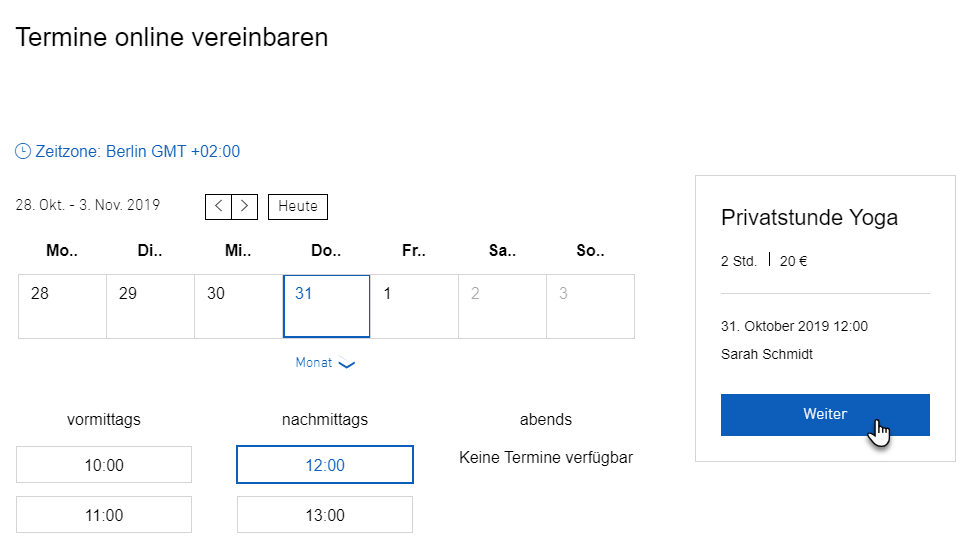Click Weiter to continue booking
Image resolution: width=966 pixels, height=540 pixels.
[825, 414]
